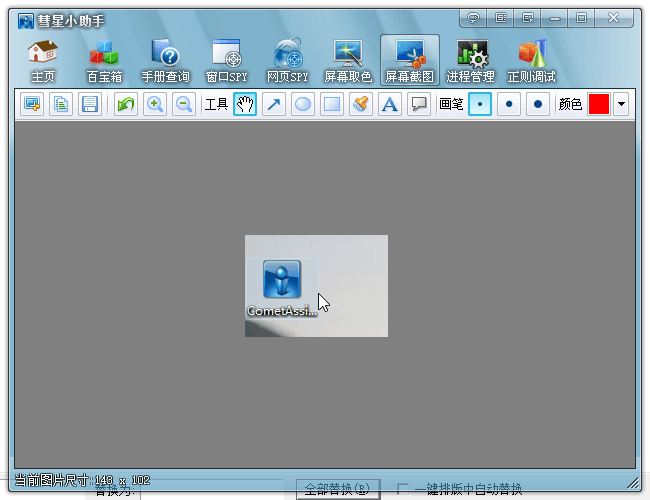Activate the paintbrush tool
Image resolution: width=650 pixels, height=500 pixels.
click(361, 104)
